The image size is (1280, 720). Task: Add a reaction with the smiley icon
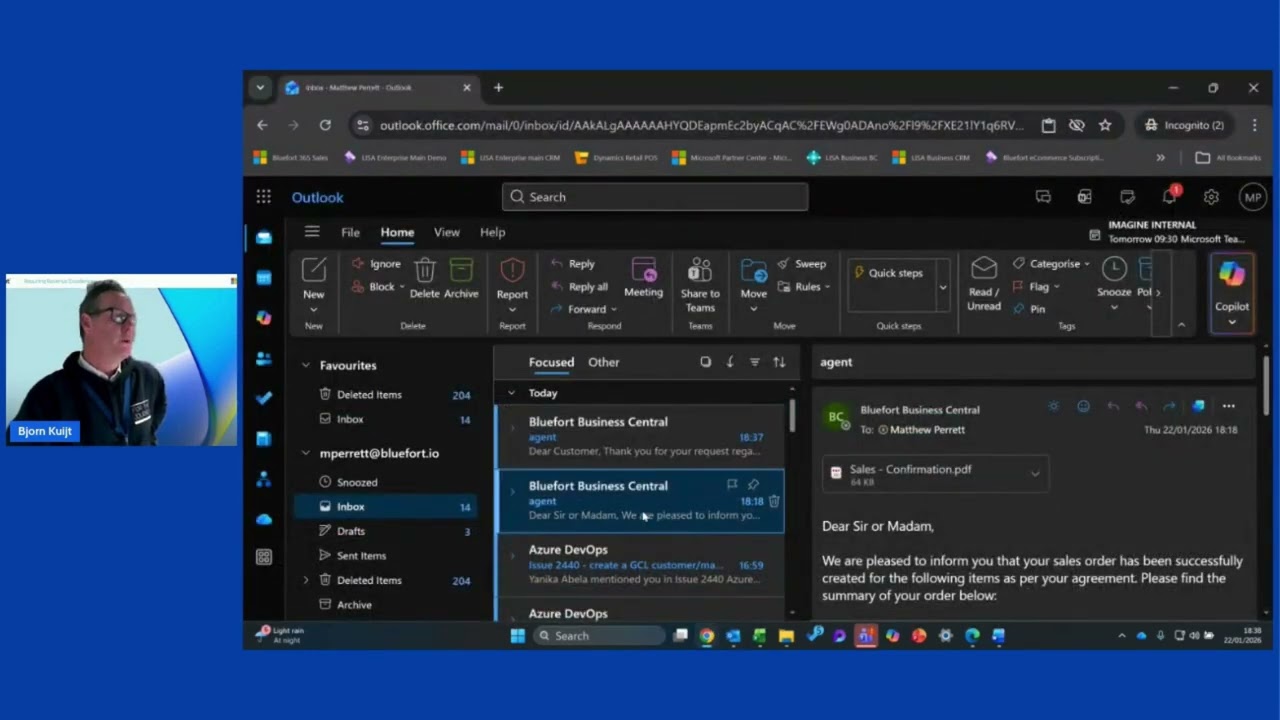point(1083,406)
